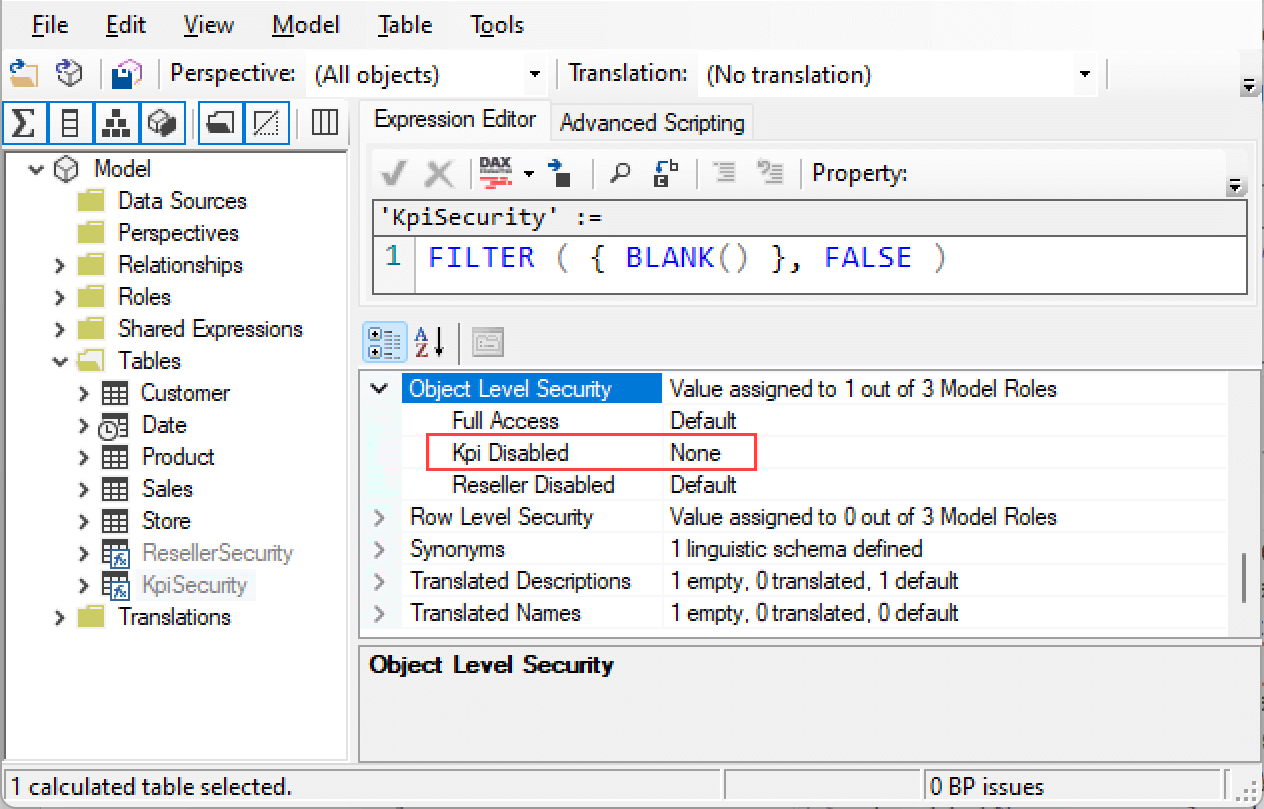Select the KpiSecurity table
The height and width of the screenshot is (809, 1264).
196,585
